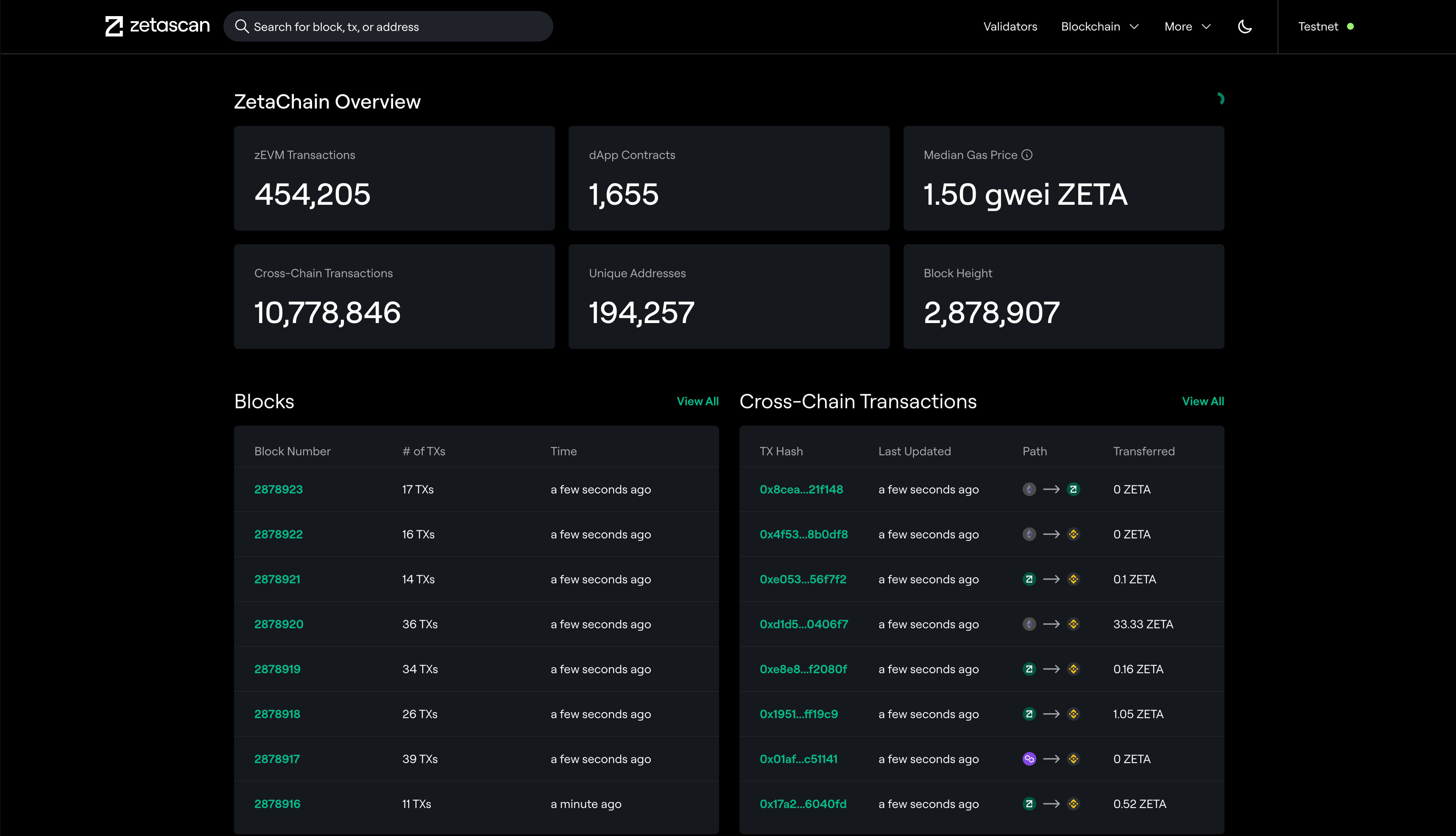
Task: Open block number 2878923
Action: [279, 490]
